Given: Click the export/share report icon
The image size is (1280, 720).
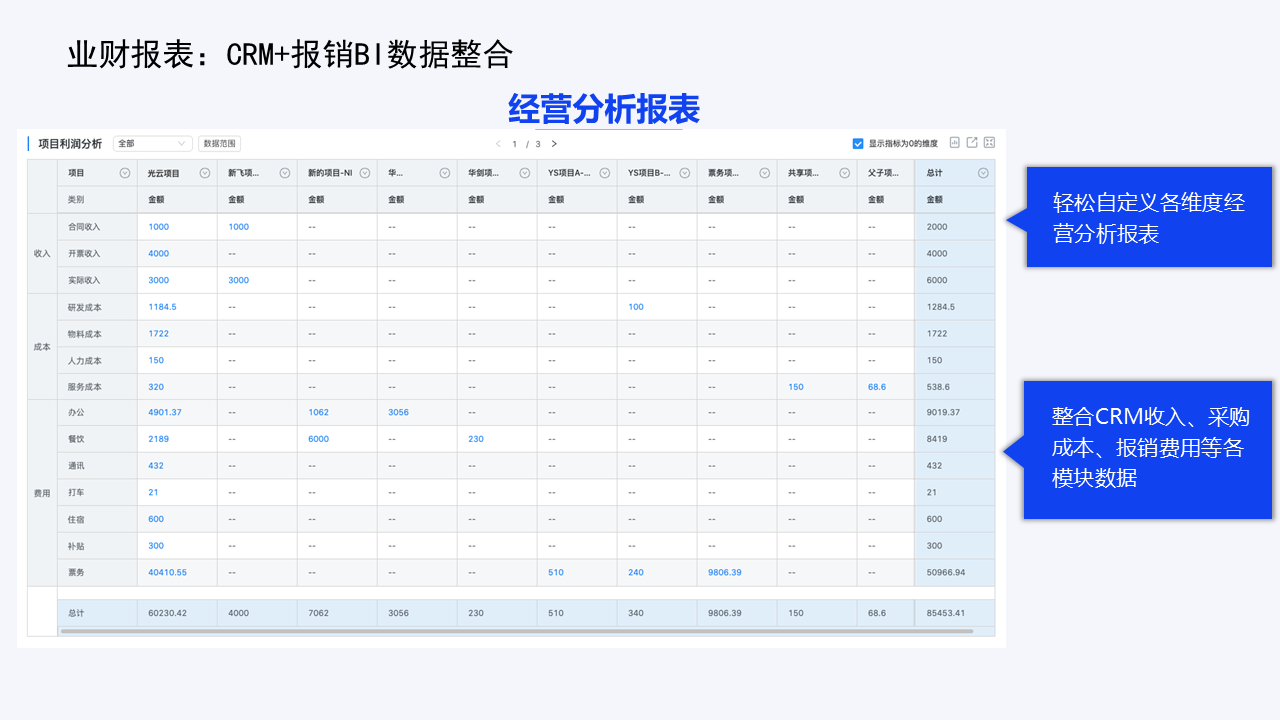Looking at the screenshot, I should [972, 143].
